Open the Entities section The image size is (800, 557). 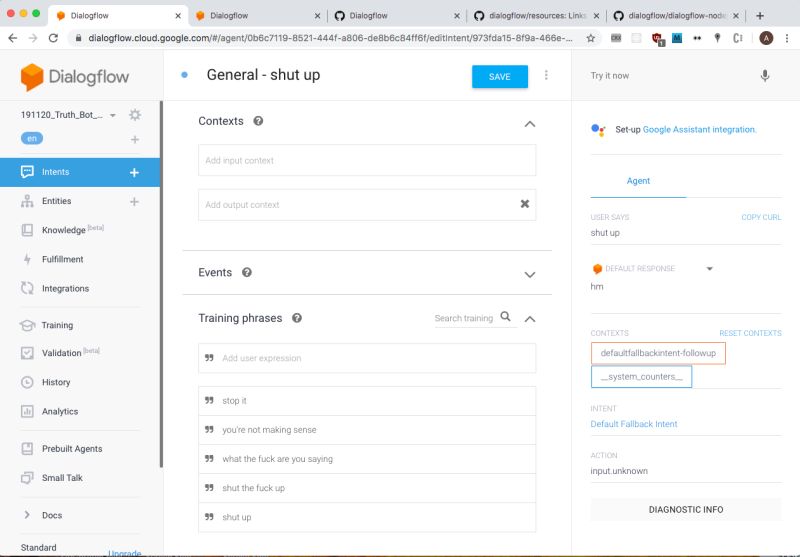56,201
